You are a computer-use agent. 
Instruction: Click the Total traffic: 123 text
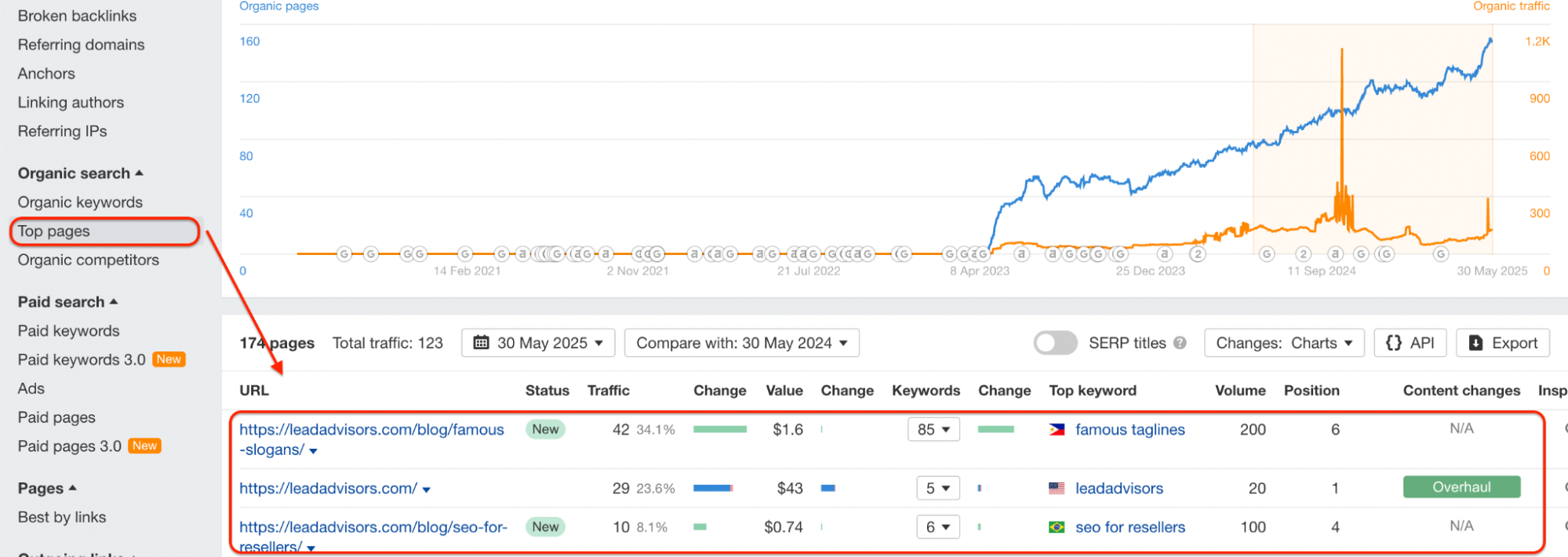pos(387,343)
